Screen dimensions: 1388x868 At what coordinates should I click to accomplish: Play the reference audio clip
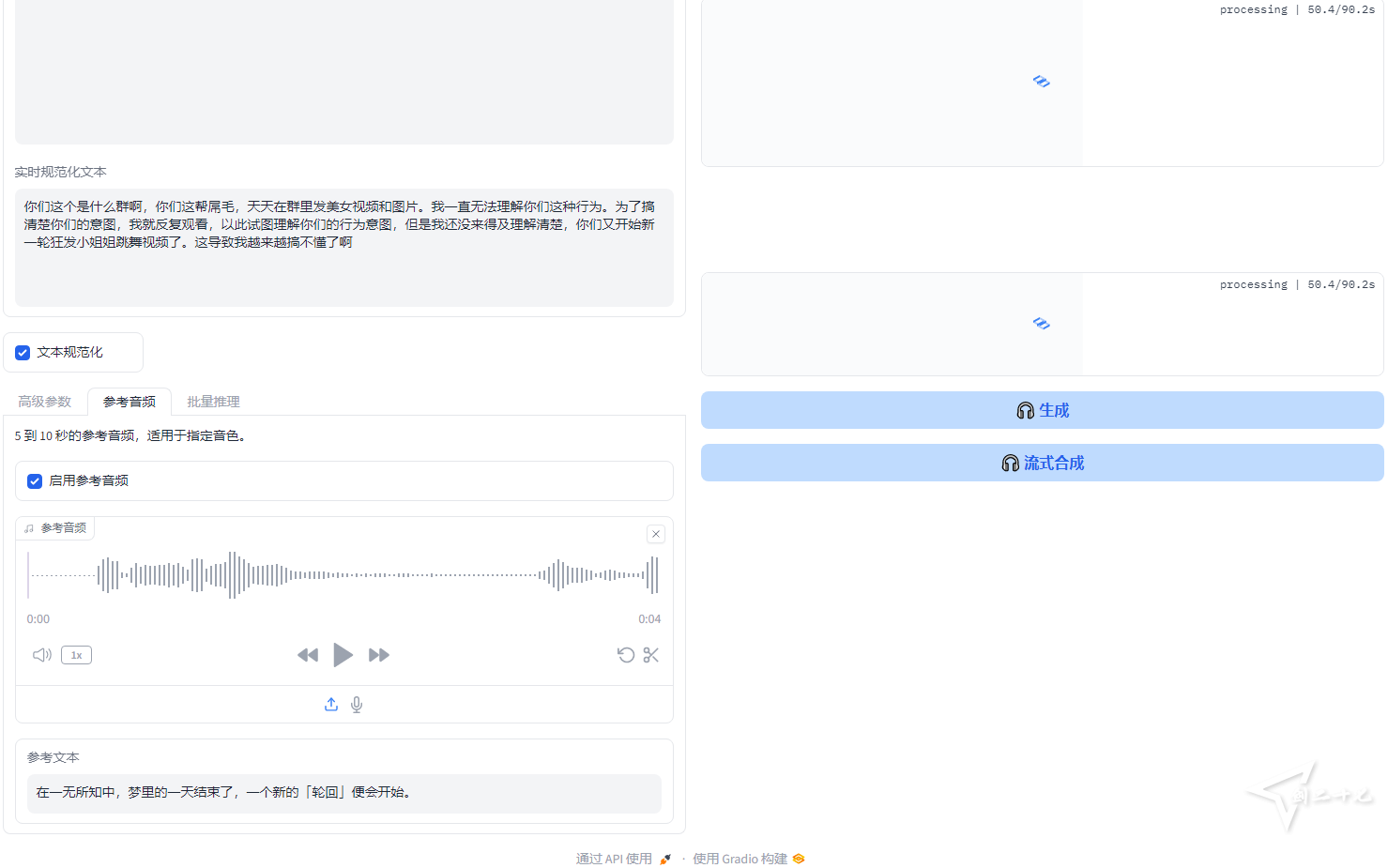click(x=343, y=655)
